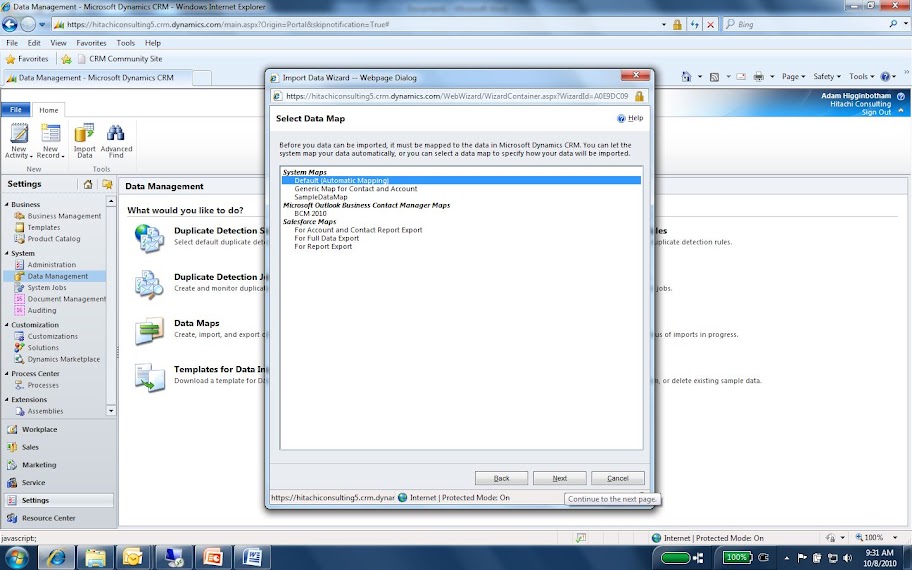Click the Help icon in wizard dialog
912x570 pixels.
click(621, 118)
